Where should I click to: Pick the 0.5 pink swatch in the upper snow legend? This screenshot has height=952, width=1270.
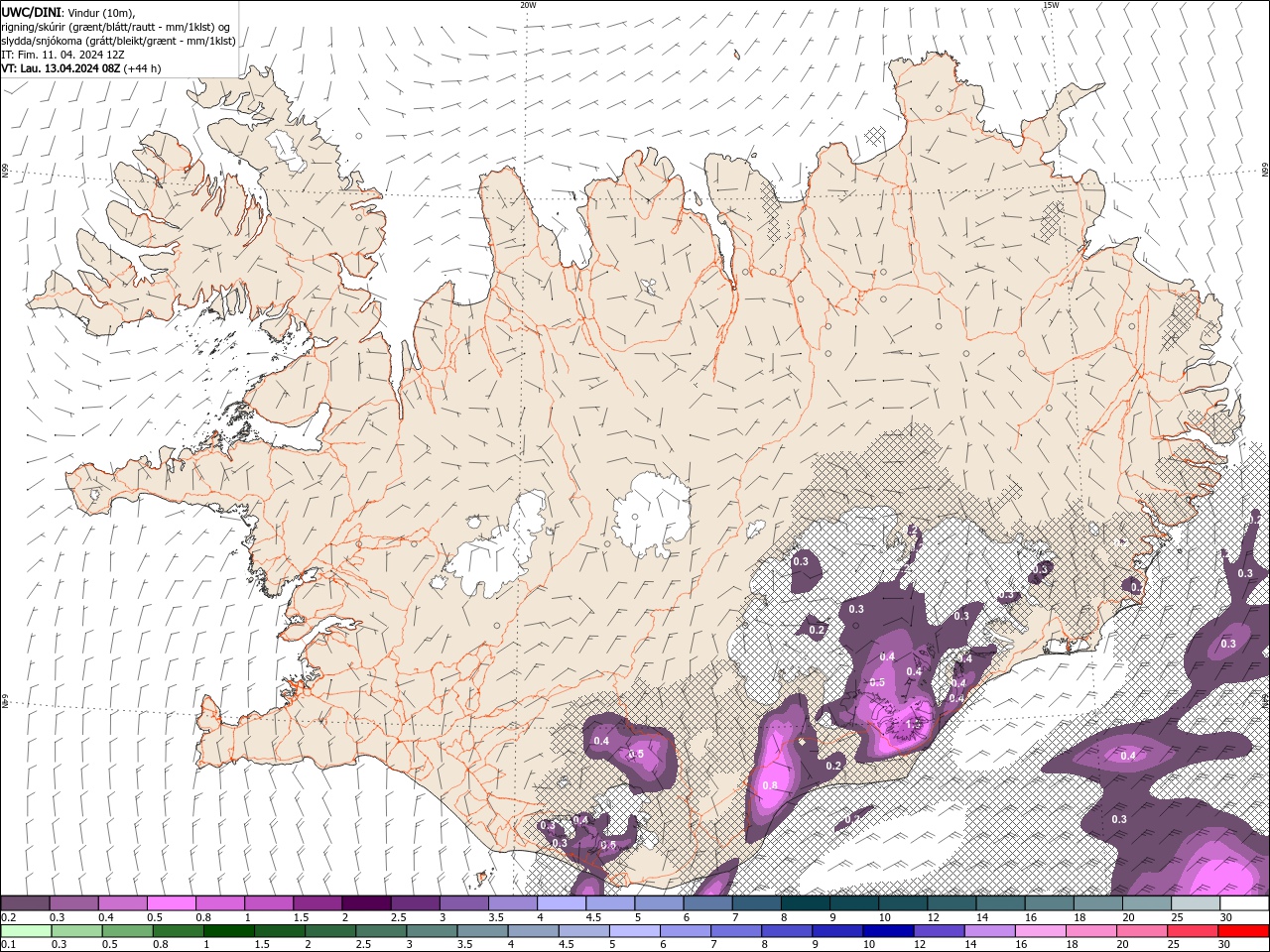pos(172,903)
